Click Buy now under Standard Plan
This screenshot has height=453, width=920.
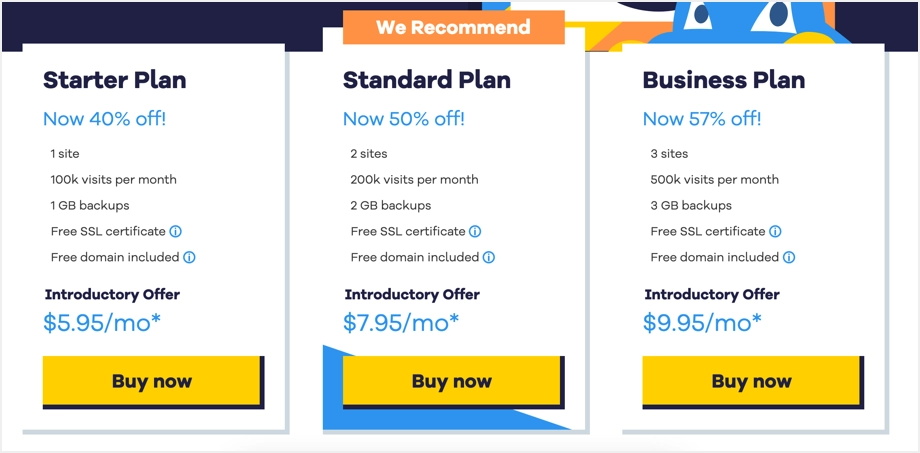(452, 381)
